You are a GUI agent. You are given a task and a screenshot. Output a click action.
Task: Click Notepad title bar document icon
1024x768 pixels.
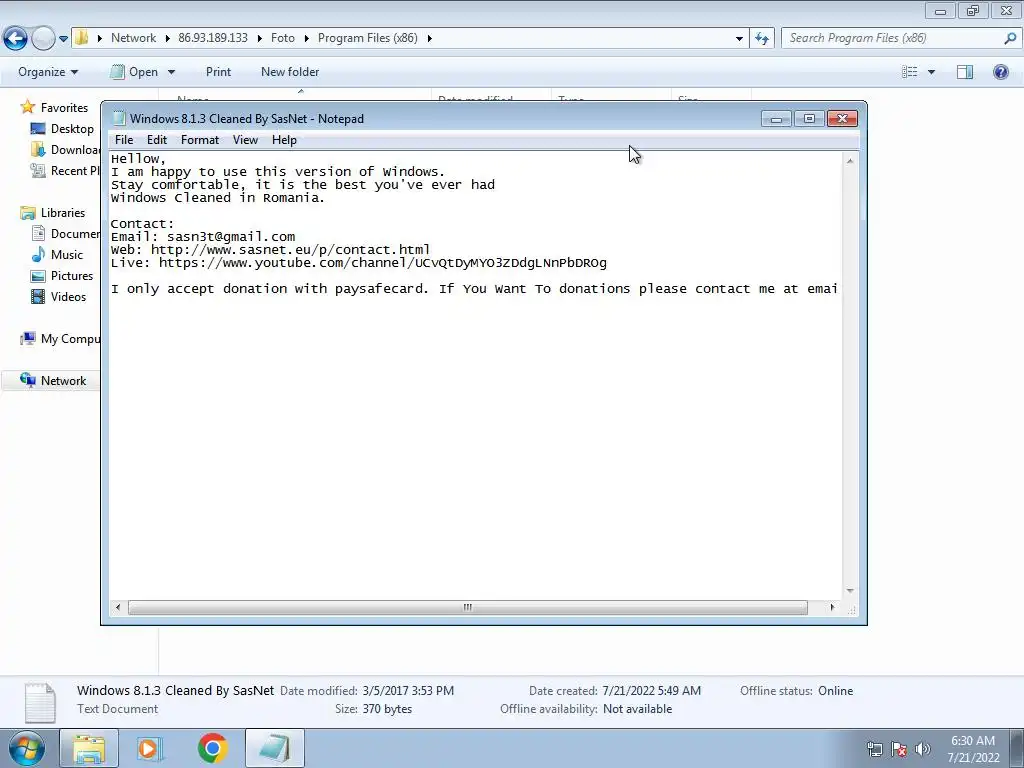pyautogui.click(x=119, y=118)
